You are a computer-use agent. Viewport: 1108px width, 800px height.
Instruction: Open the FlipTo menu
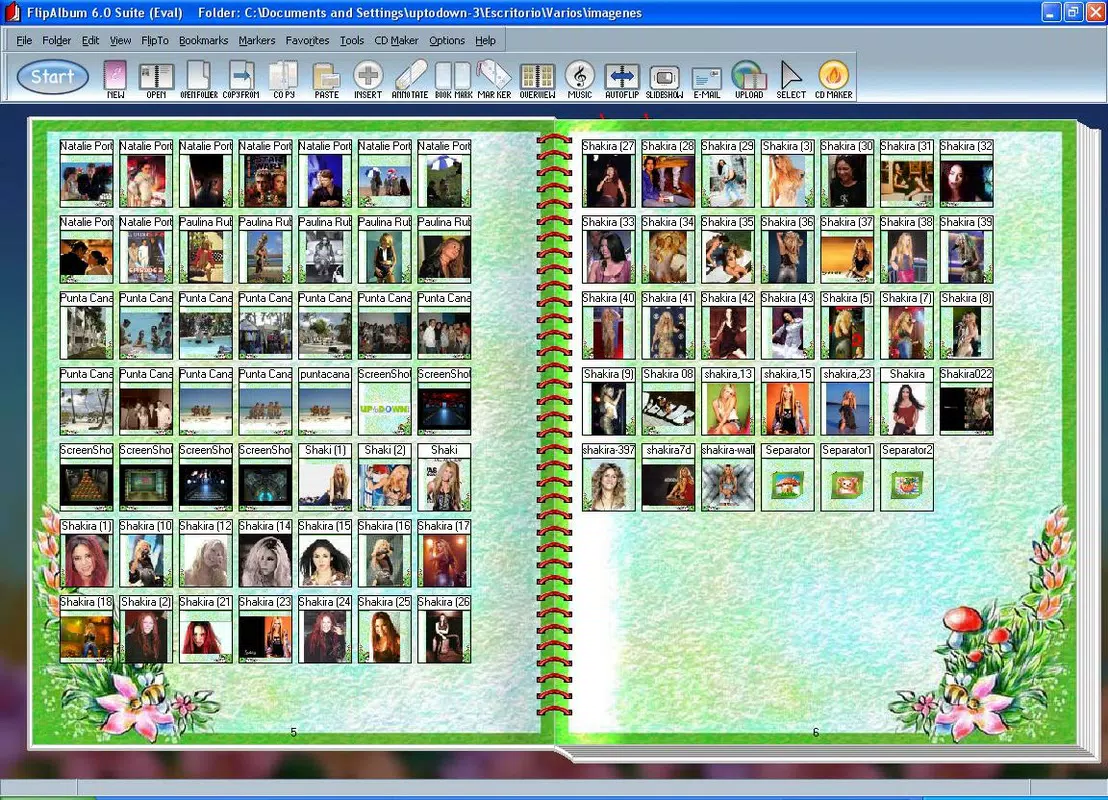click(155, 40)
